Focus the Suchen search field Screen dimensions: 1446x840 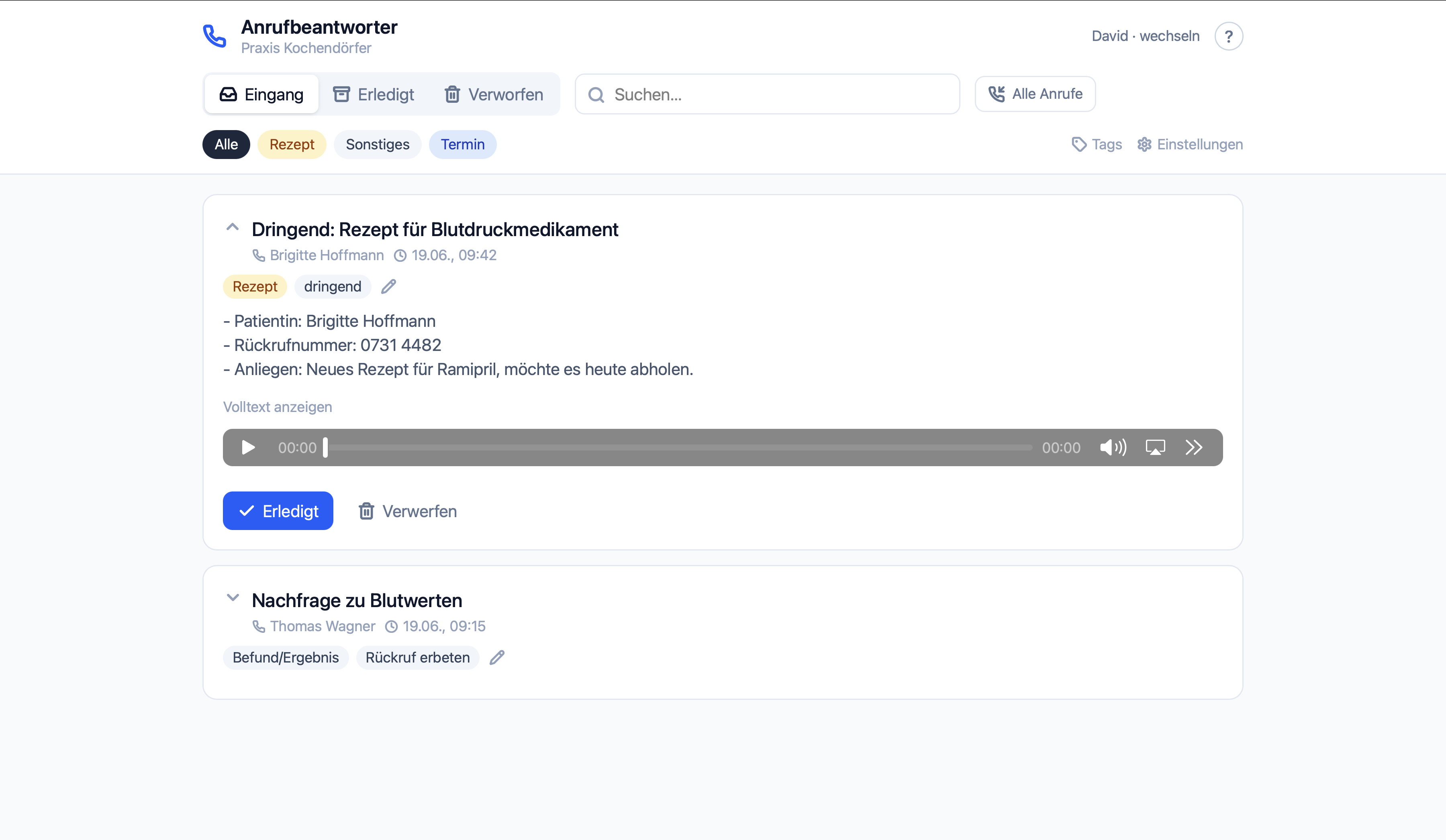767,94
